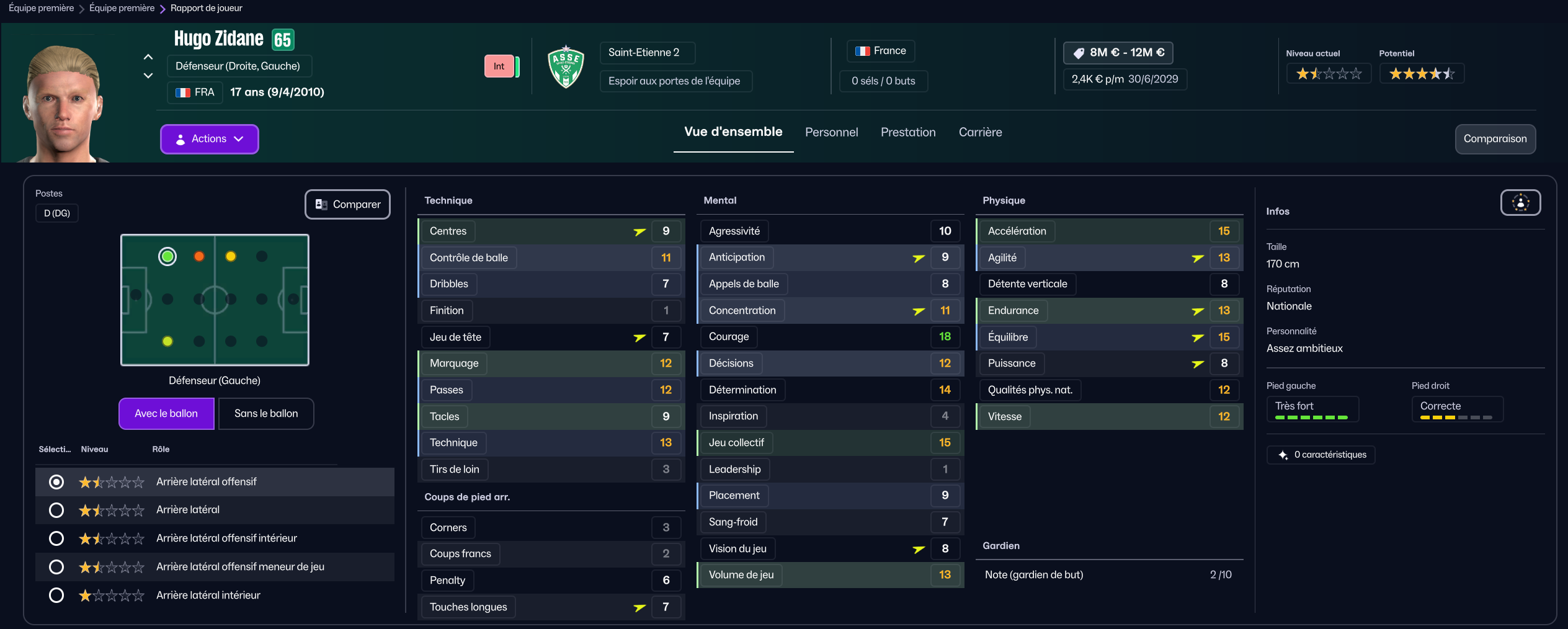The image size is (1568, 629).
Task: Switch to Sans le ballon view
Action: click(x=266, y=414)
